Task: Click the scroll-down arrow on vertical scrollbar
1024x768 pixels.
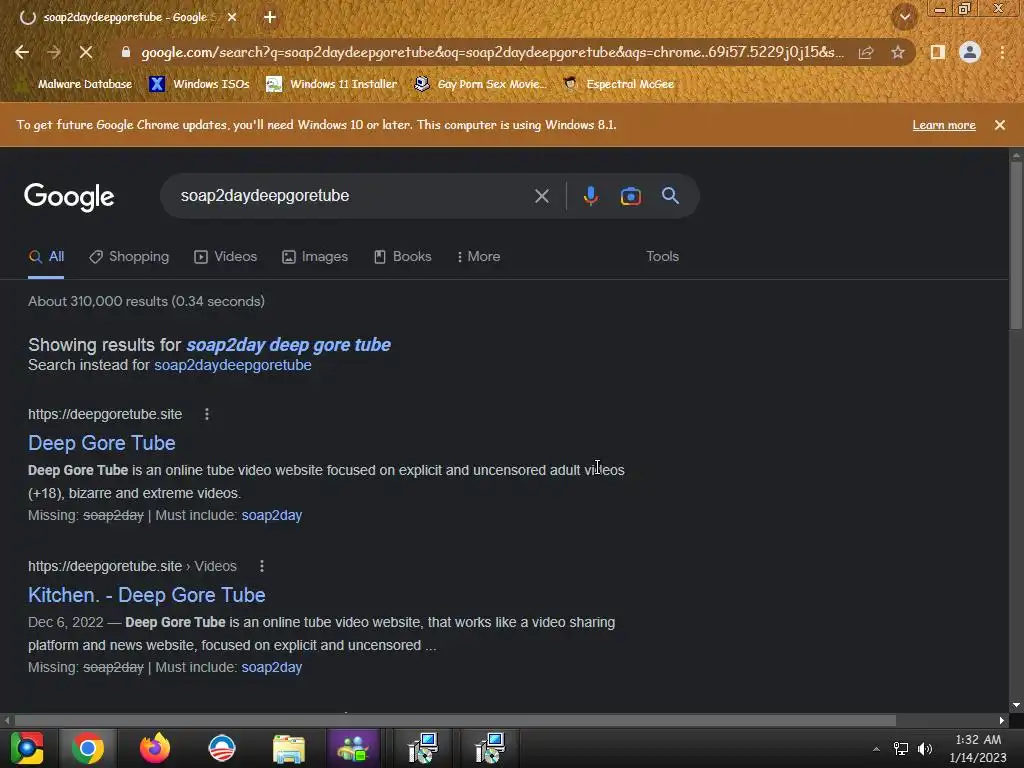Action: tap(1016, 705)
